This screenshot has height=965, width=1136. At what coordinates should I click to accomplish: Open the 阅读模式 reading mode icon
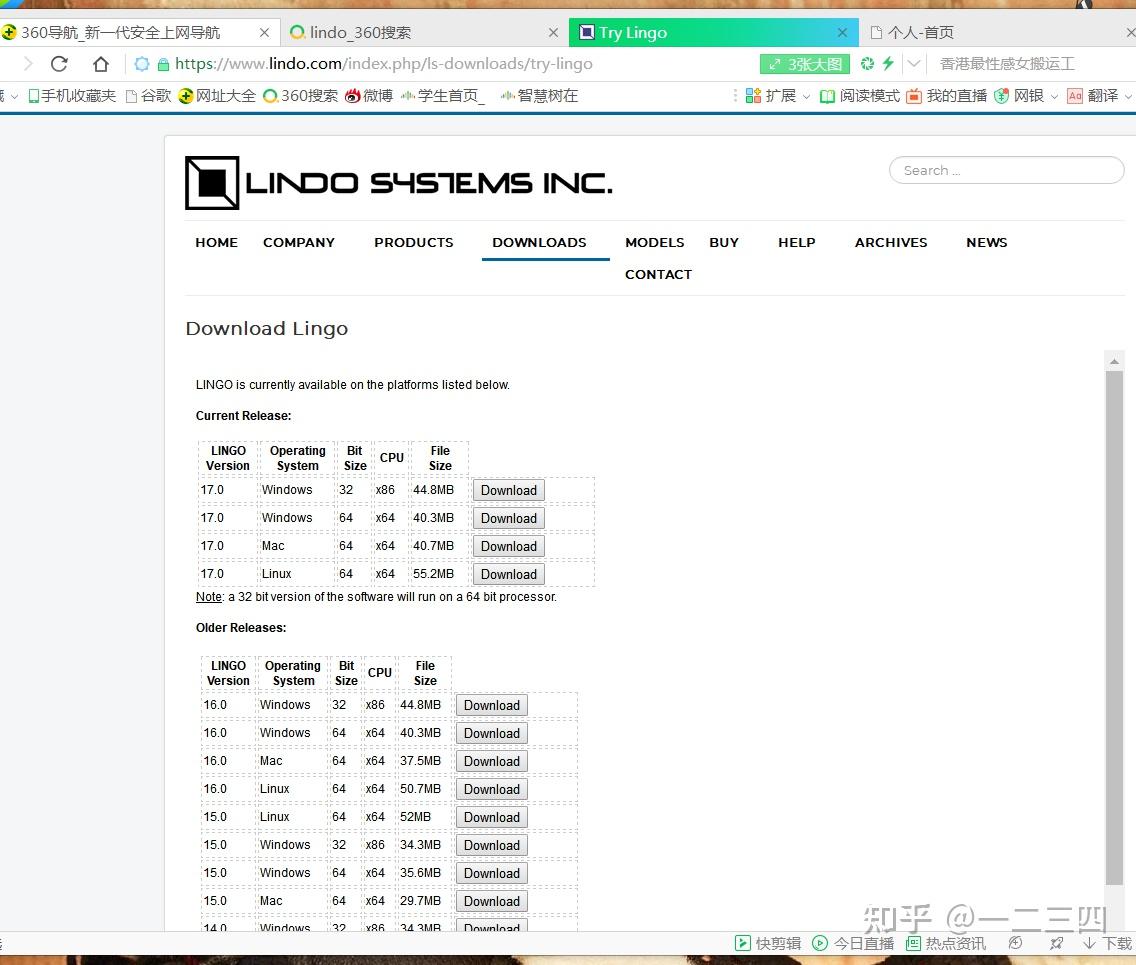click(827, 96)
